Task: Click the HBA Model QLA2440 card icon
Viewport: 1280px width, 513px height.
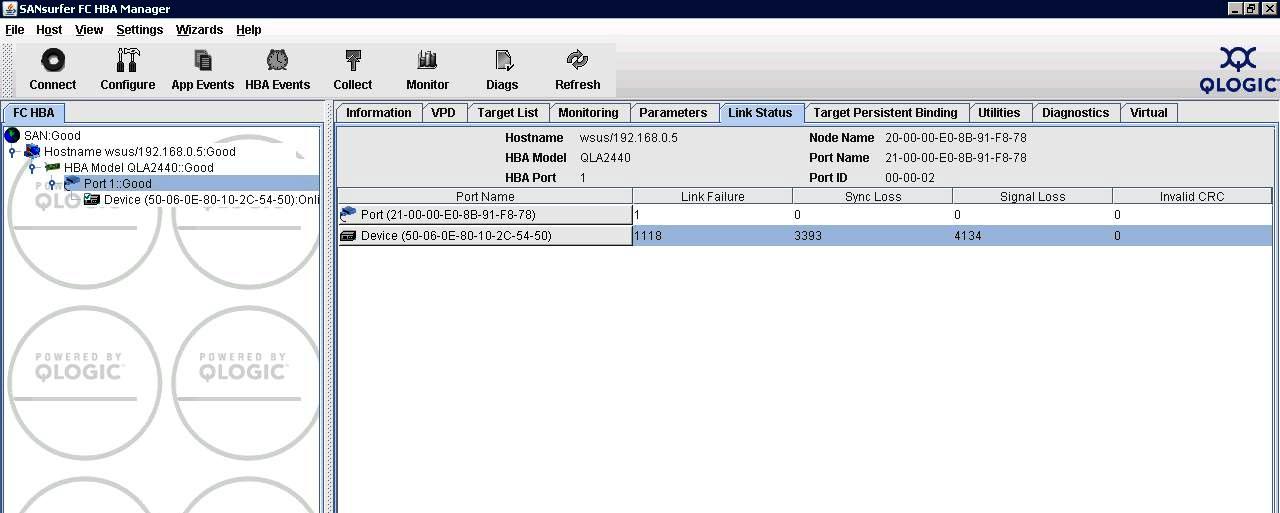Action: point(53,167)
